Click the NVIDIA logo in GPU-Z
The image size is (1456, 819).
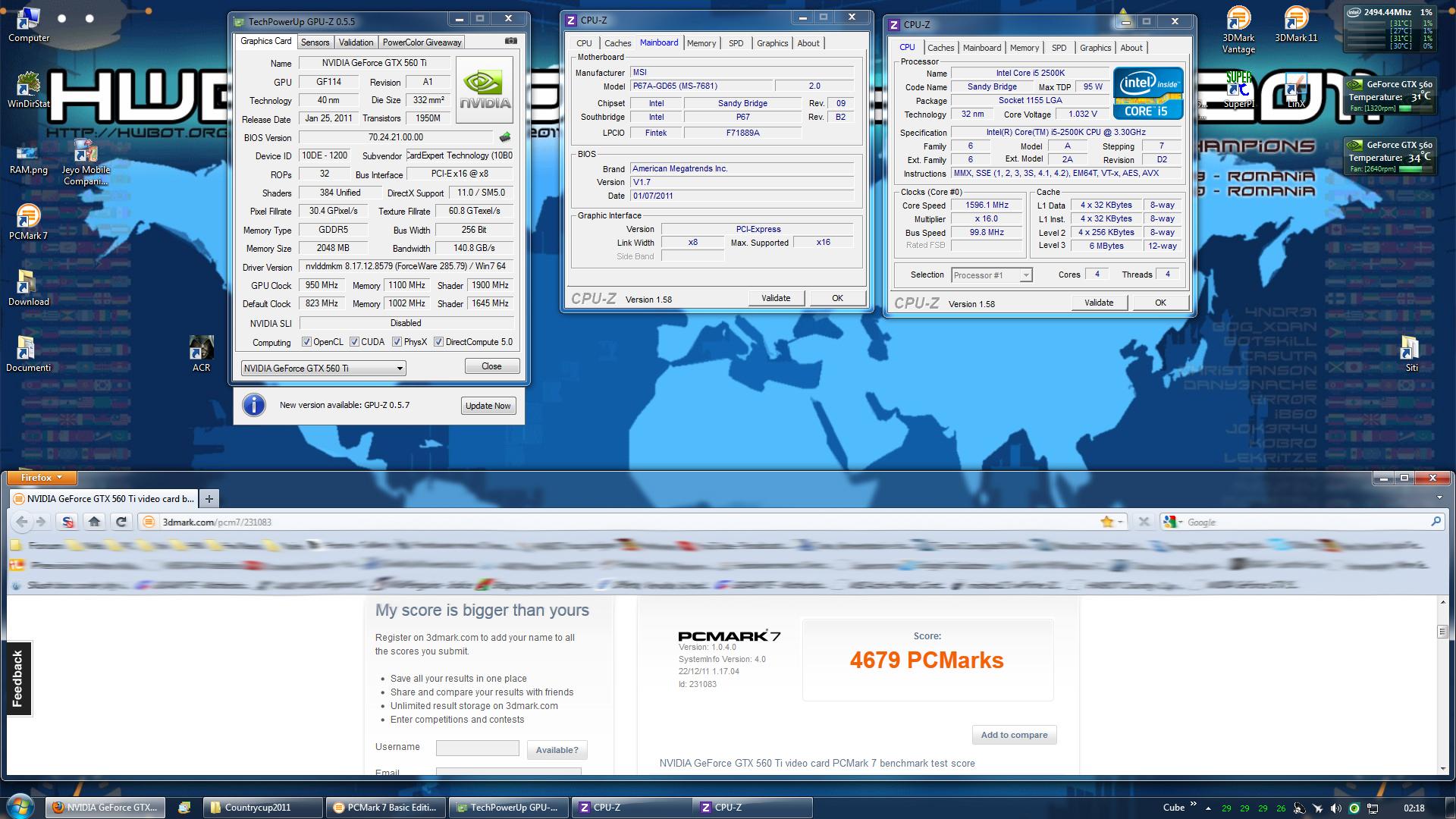485,89
